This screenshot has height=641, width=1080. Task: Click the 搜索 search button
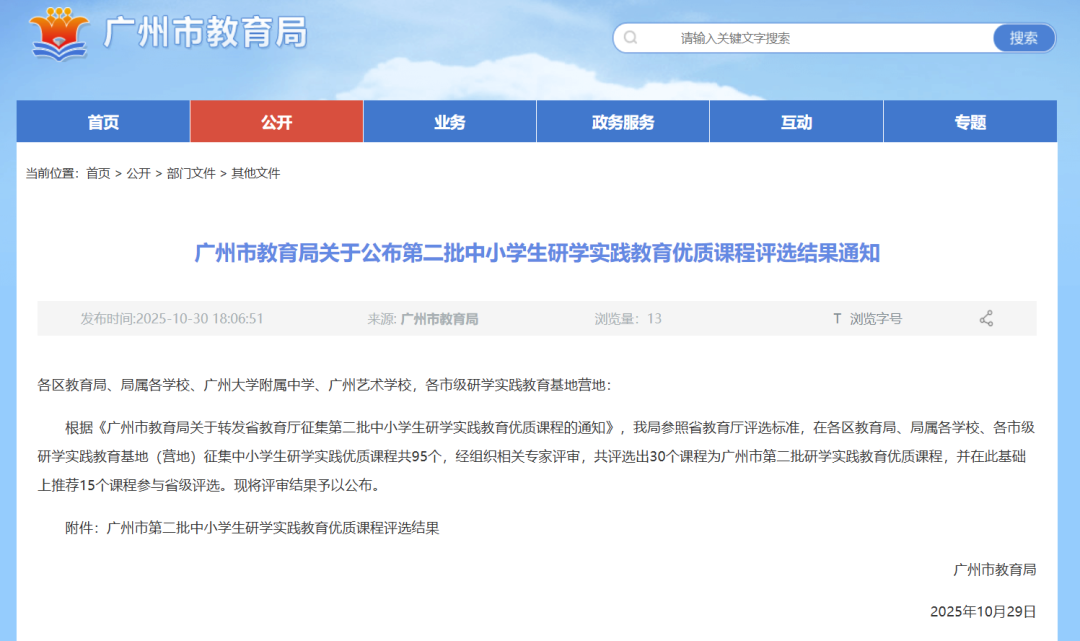click(1023, 37)
